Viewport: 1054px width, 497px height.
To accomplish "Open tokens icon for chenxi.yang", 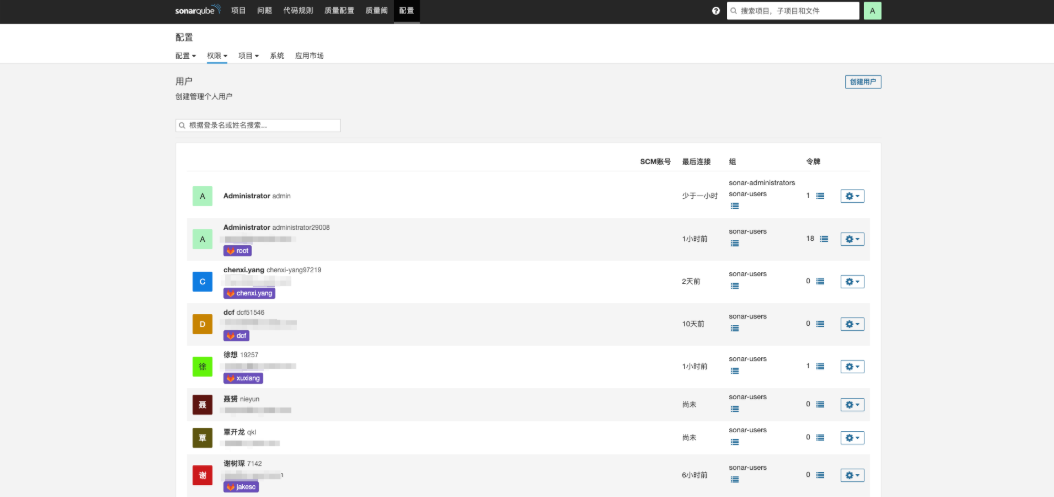I will pos(820,281).
